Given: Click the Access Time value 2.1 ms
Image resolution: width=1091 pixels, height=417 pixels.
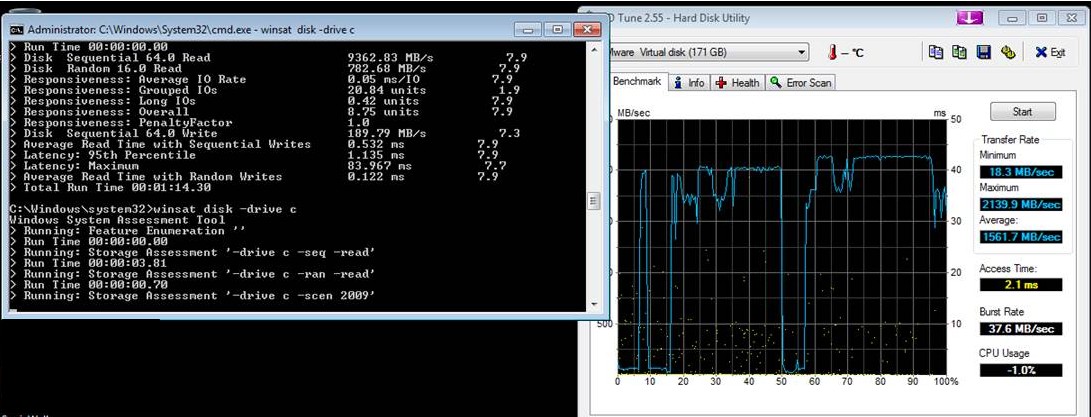Looking at the screenshot, I should point(1021,285).
